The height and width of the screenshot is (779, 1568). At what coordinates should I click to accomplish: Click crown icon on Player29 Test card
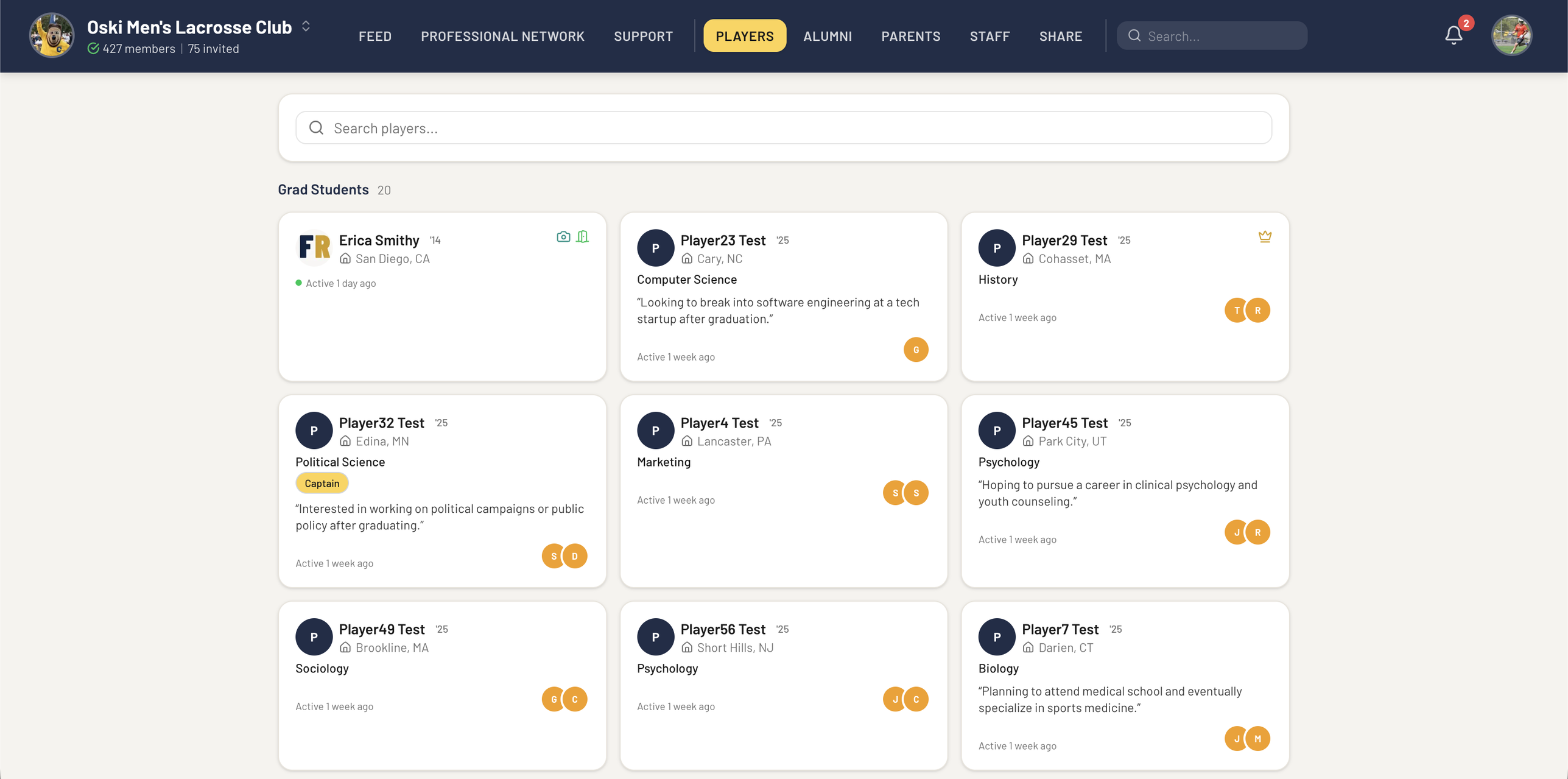tap(1265, 237)
